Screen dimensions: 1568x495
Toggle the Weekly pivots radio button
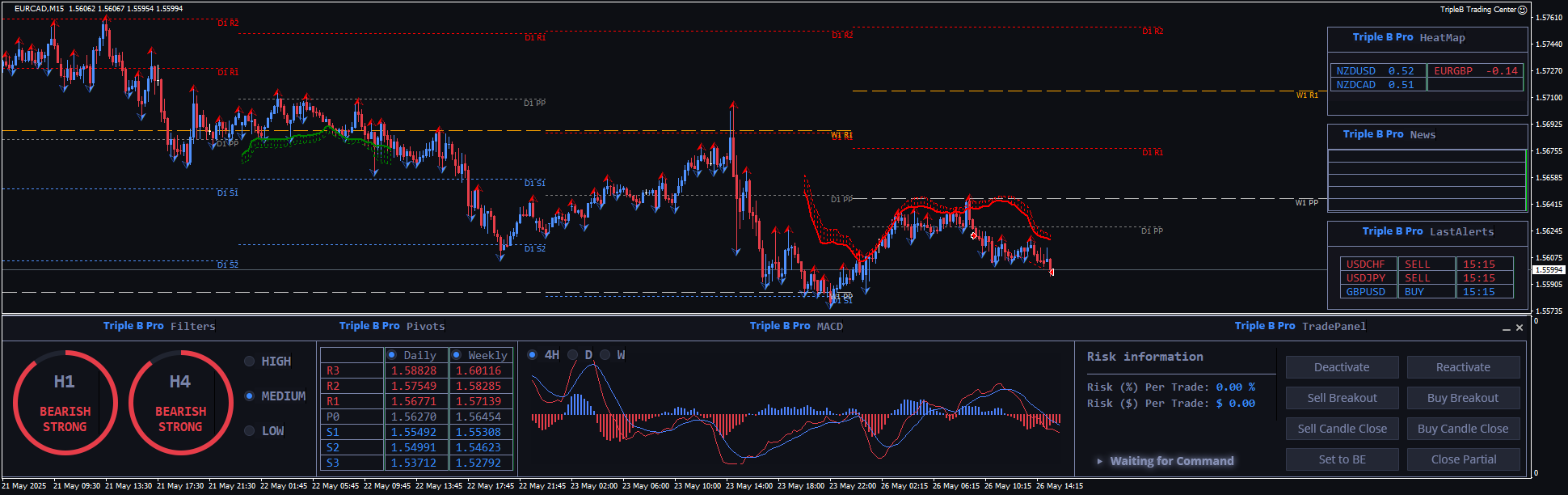tap(457, 355)
